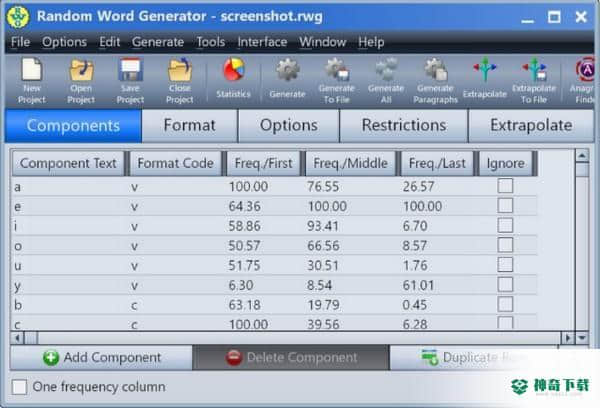
Task: Toggle Ignore checkbox for component u
Action: pos(505,264)
